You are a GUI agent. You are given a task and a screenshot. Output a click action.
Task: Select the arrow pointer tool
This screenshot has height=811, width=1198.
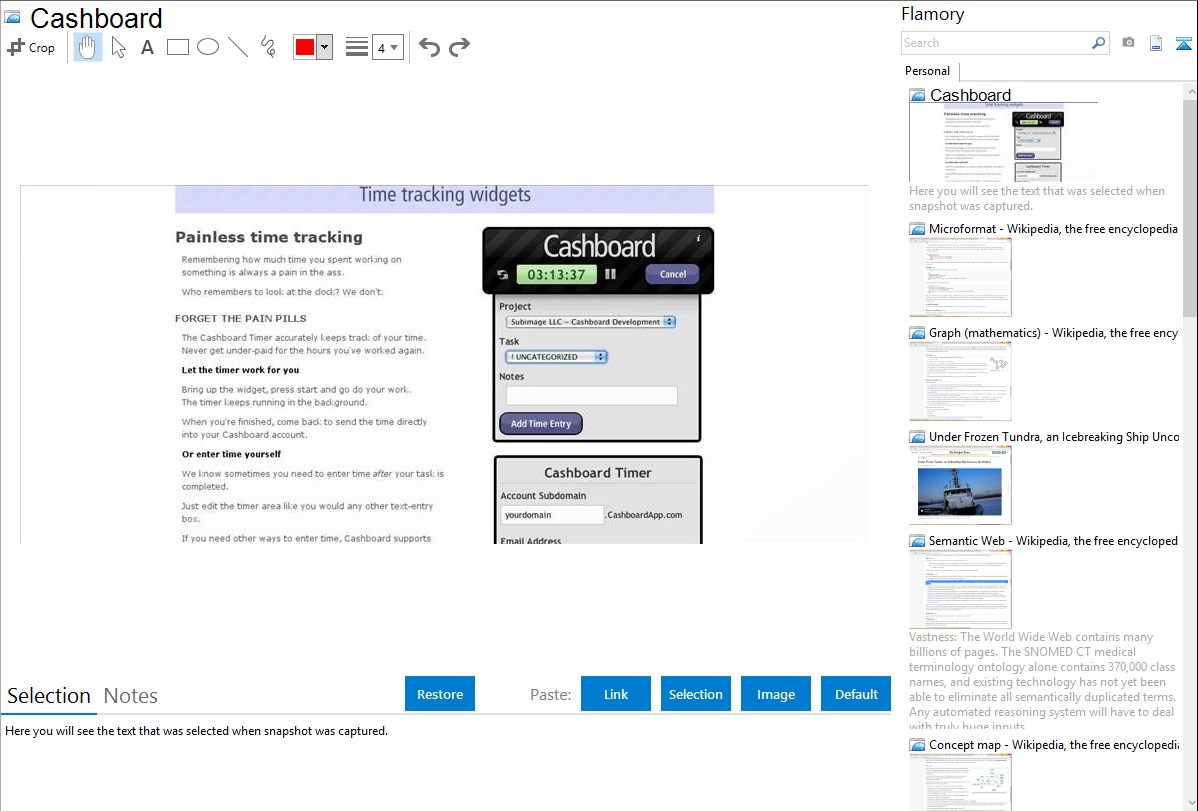118,47
